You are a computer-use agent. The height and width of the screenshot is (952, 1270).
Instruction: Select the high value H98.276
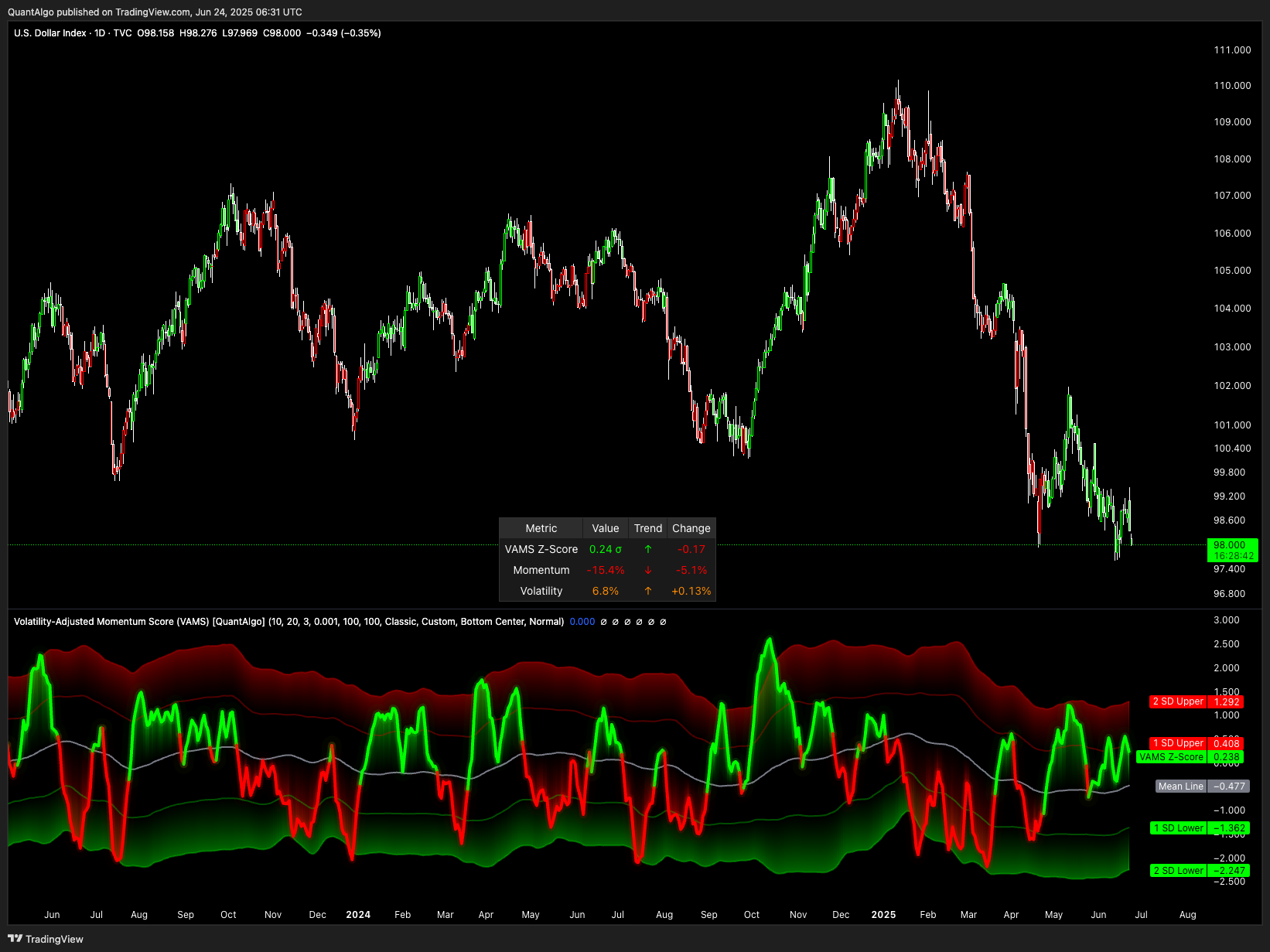tap(198, 33)
